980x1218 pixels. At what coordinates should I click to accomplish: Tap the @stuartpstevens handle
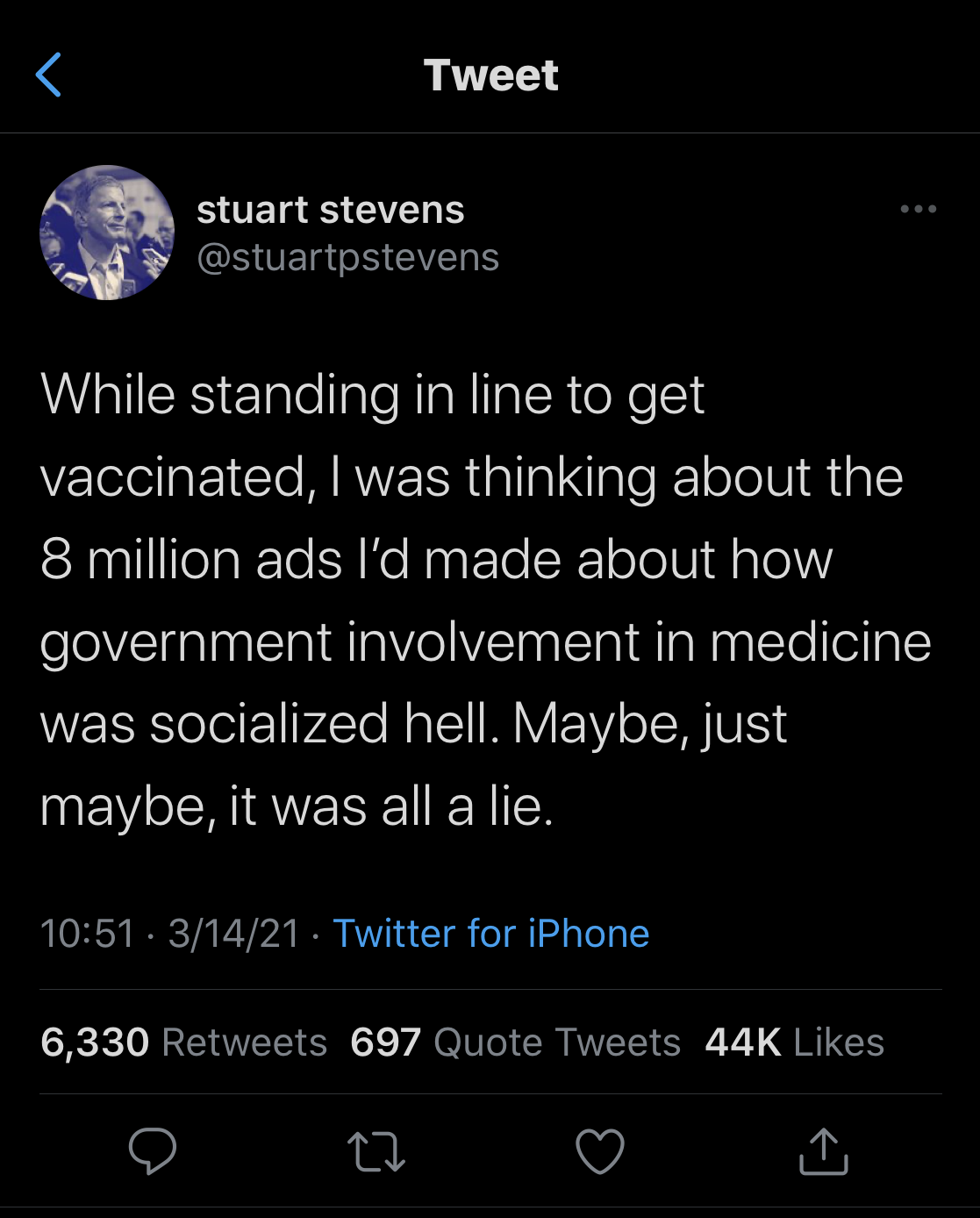(347, 257)
